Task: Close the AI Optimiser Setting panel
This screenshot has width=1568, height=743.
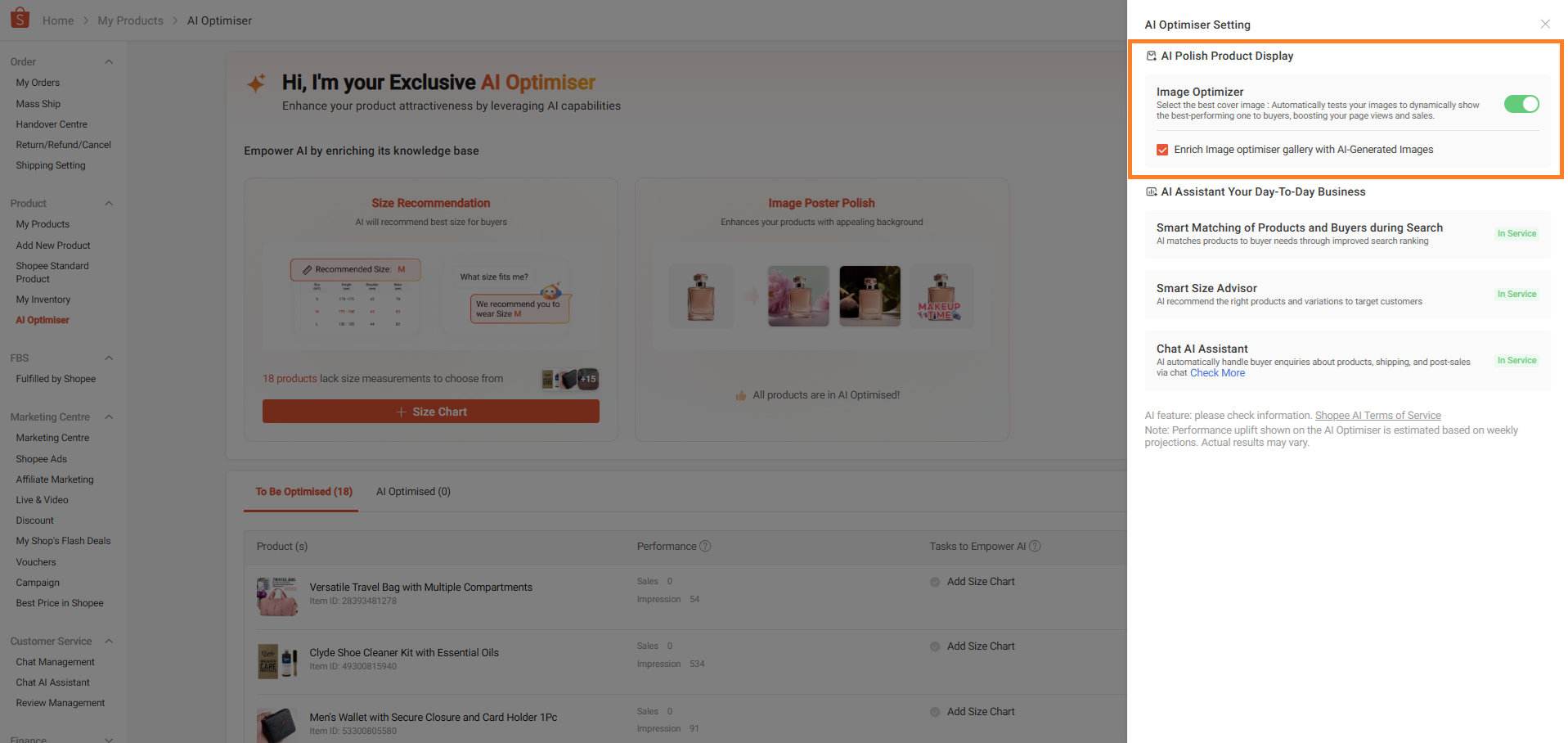Action: tap(1545, 24)
